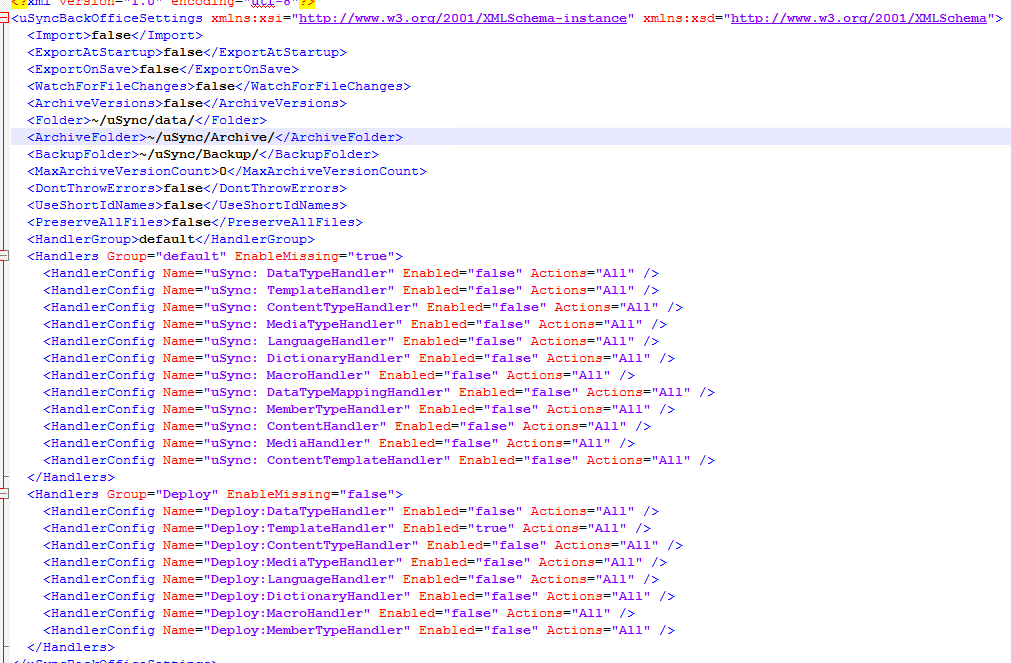
Task: Click the uSync: DictionaryHandler config line
Action: tap(359, 358)
